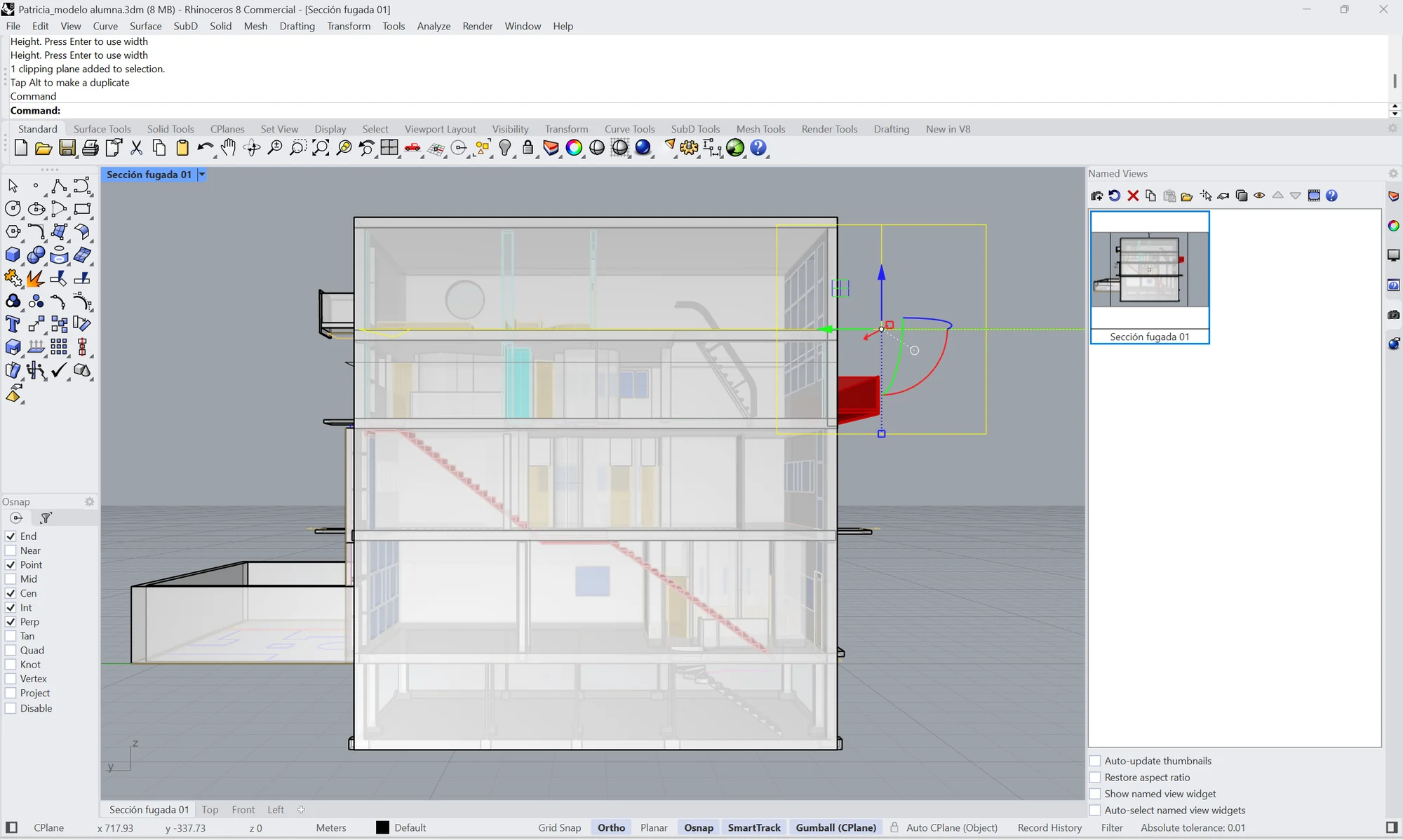Screen dimensions: 1403x840
Task: Open the Analyze menu
Action: point(434,26)
